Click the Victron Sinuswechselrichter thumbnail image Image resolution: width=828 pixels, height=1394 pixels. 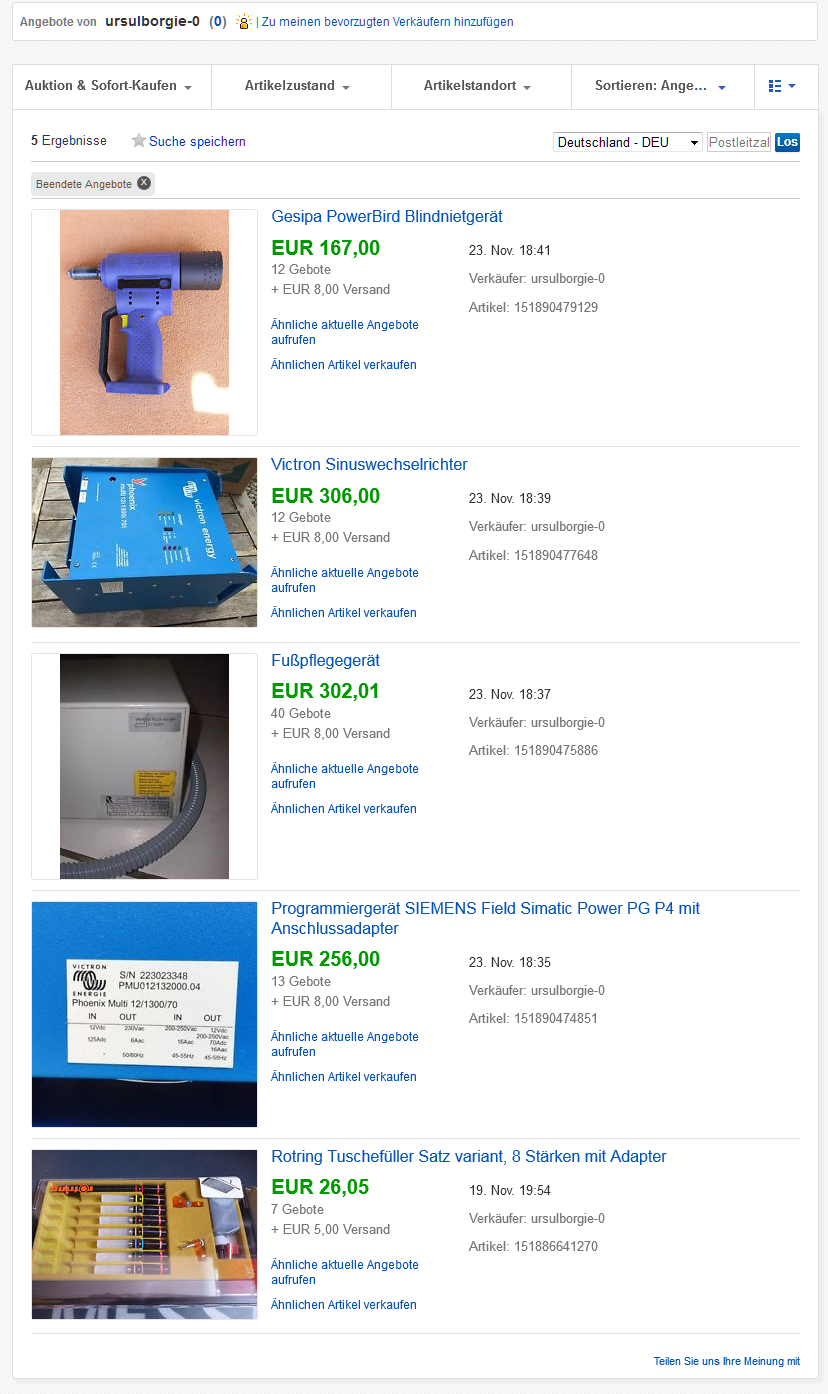[x=144, y=542]
